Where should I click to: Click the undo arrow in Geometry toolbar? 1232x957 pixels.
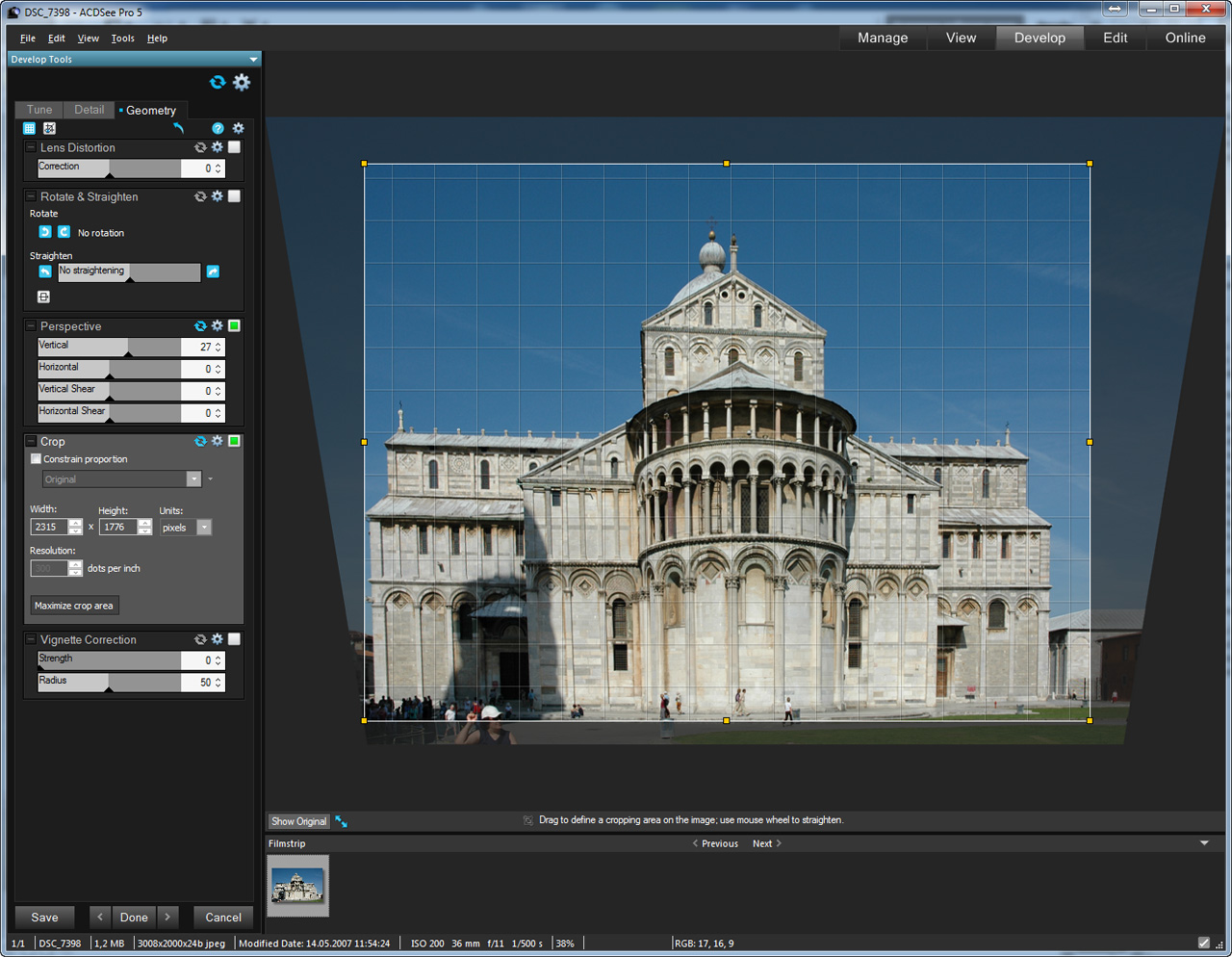click(x=178, y=128)
